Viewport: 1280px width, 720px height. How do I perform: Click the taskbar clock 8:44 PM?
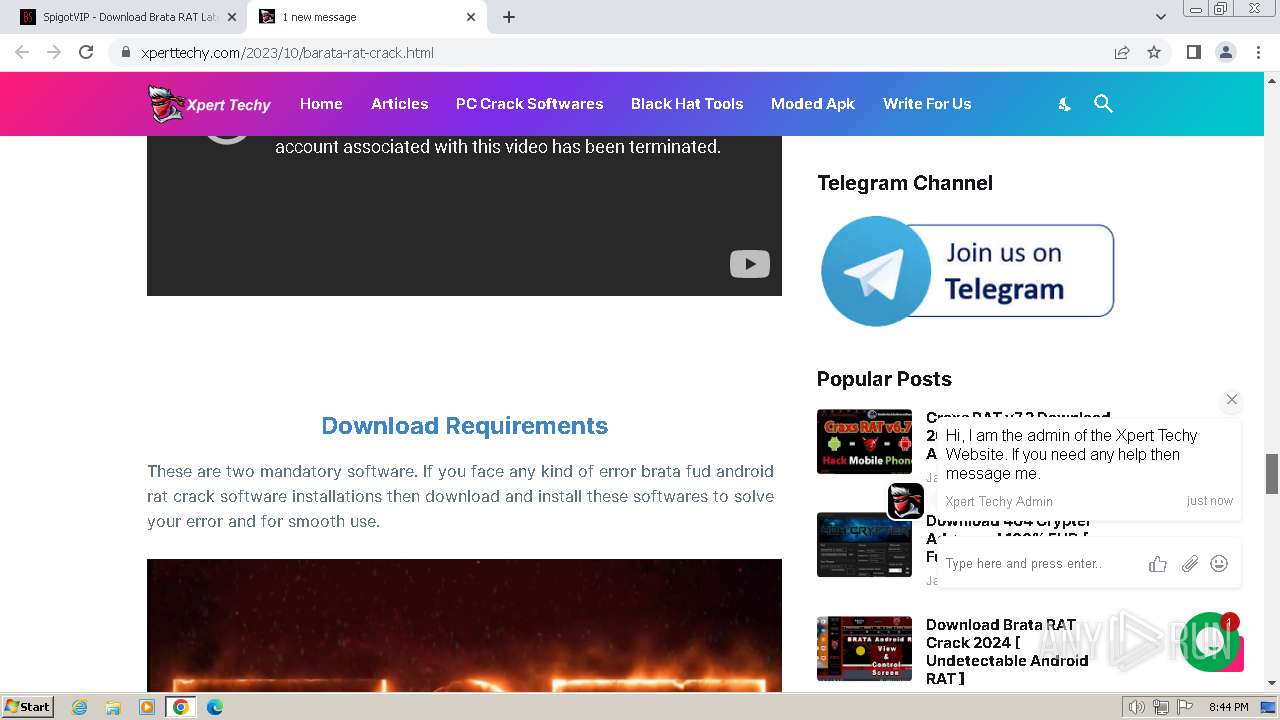1228,707
